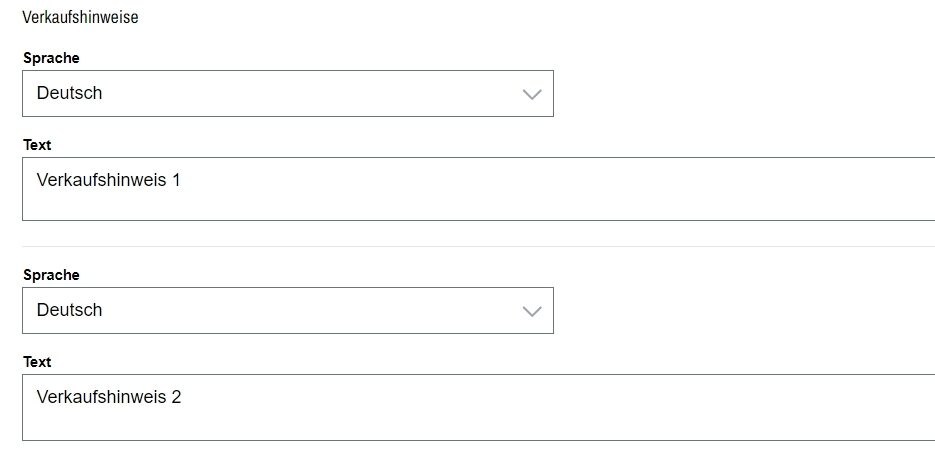
Task: Focus the text field containing 'Verkaufshinweis 2'
Action: coord(478,406)
